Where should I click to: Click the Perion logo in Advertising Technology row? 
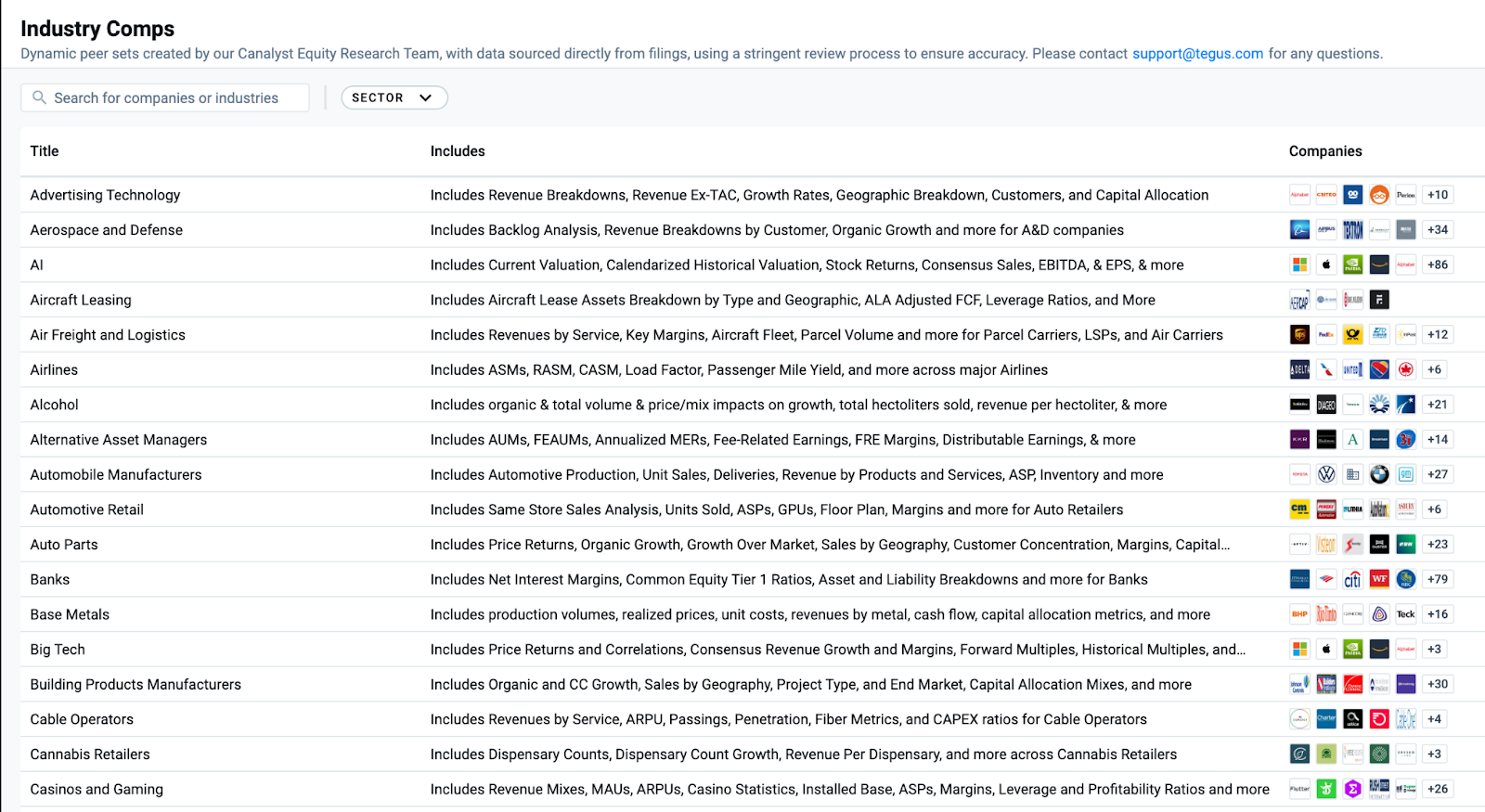coord(1406,195)
